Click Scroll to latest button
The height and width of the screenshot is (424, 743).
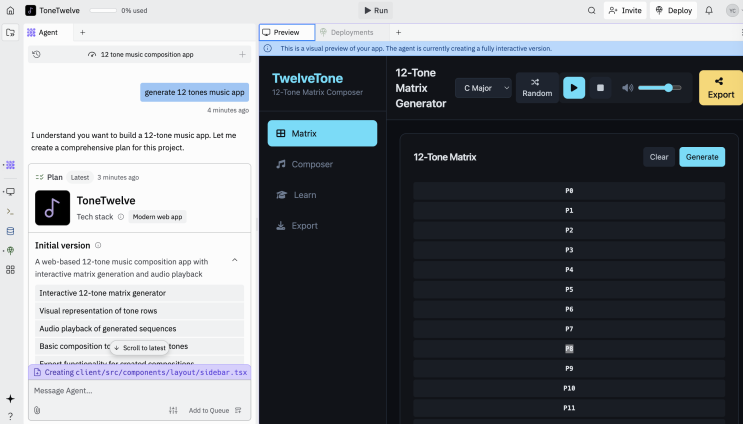coord(139,348)
